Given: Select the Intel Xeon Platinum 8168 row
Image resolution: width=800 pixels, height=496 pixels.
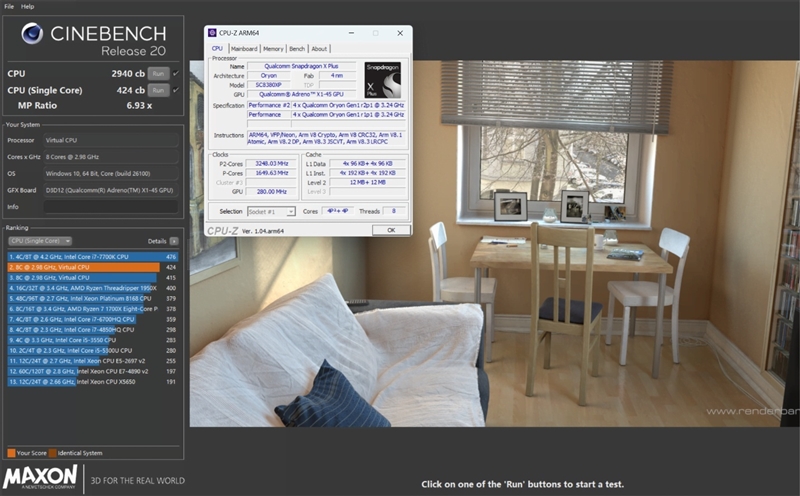Looking at the screenshot, I should coord(92,299).
